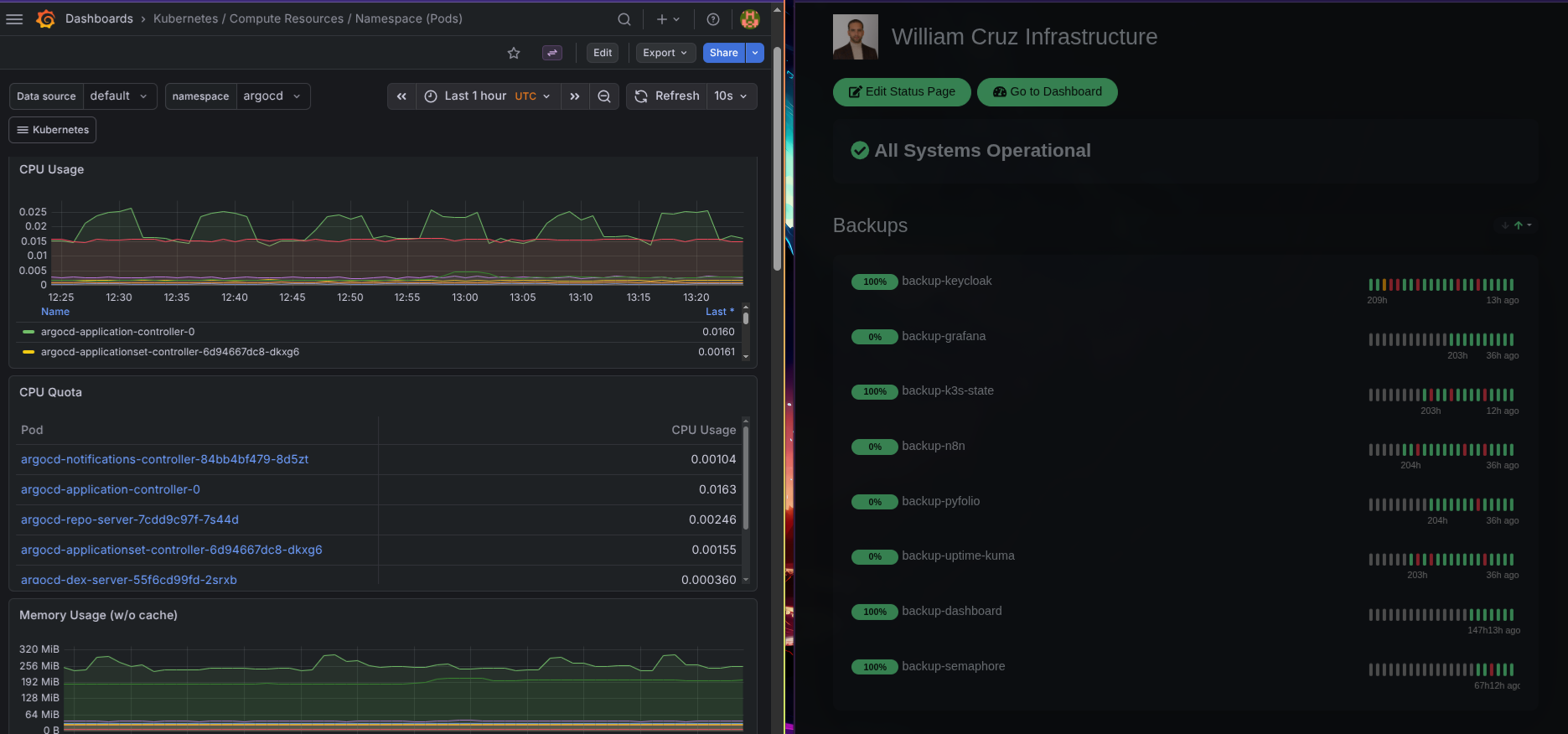This screenshot has width=1568, height=734.
Task: Open the Data source default dropdown
Action: tap(120, 96)
